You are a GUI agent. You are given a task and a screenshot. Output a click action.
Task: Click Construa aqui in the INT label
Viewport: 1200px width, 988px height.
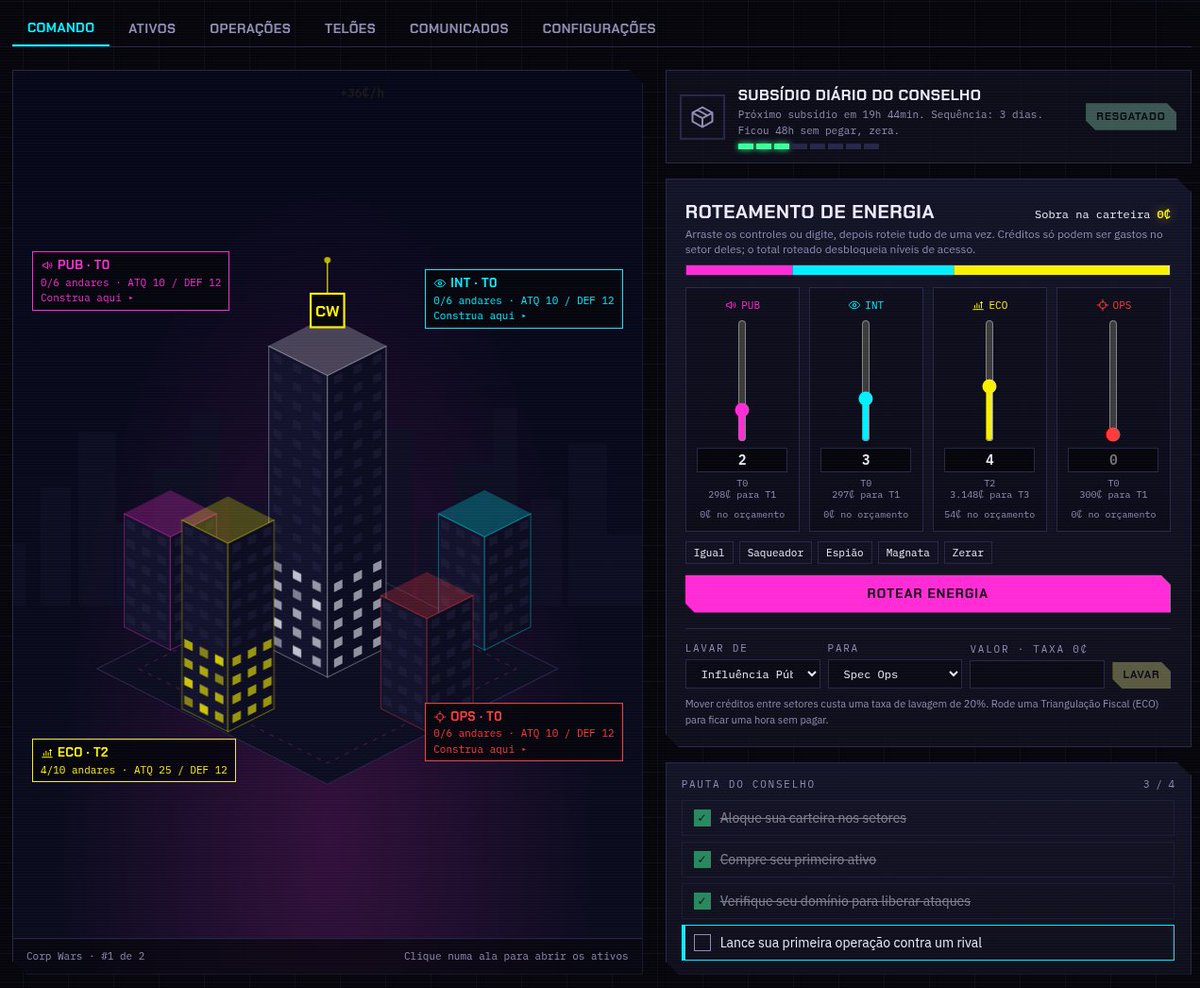coord(479,316)
